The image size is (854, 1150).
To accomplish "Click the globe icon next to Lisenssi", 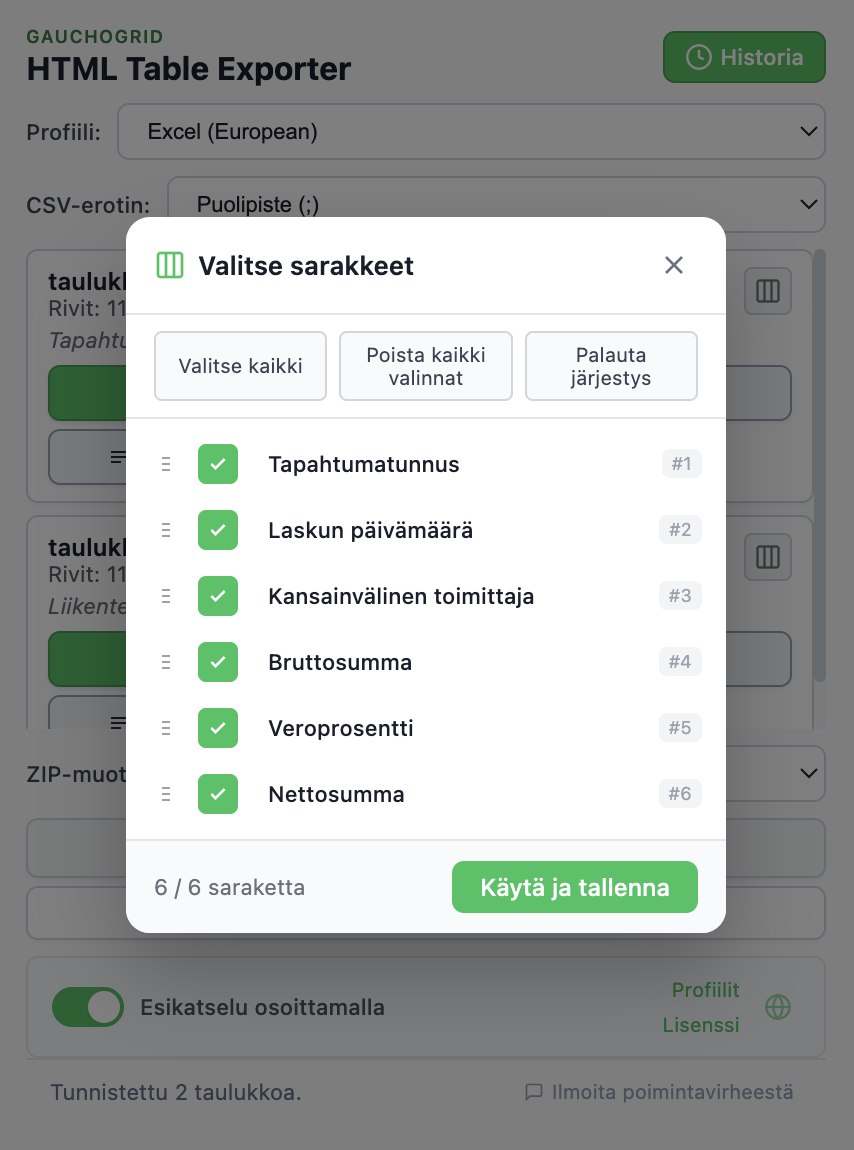I will coord(777,1007).
